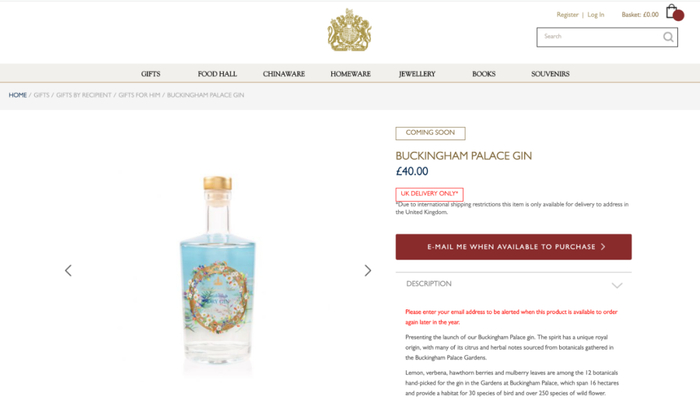Screen dimensions: 700x401
Task: Open the Gifts menu
Action: click(150, 74)
